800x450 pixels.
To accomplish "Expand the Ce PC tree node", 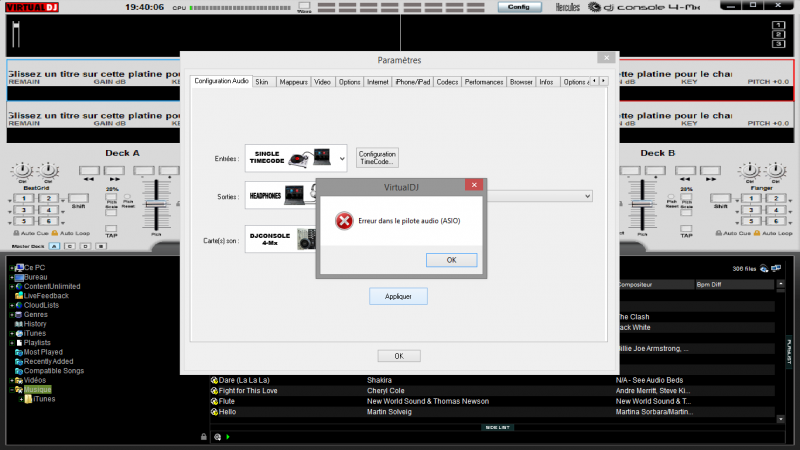I will pos(11,268).
